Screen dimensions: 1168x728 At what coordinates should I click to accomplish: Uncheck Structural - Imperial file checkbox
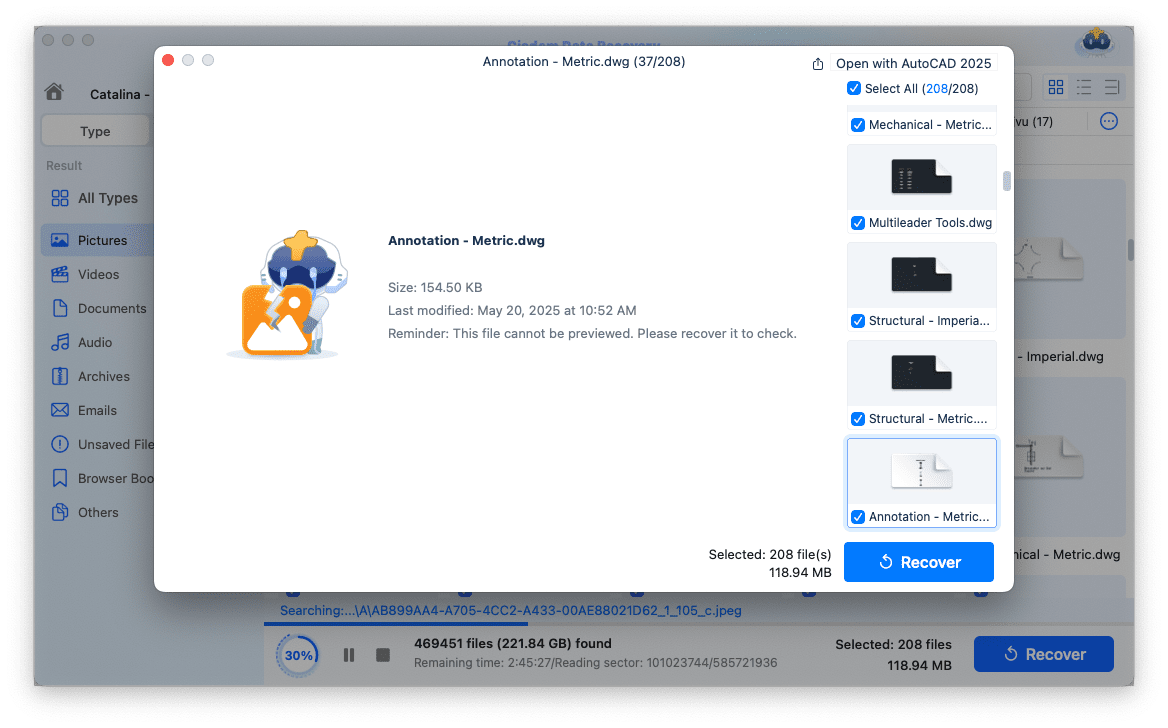tap(858, 321)
